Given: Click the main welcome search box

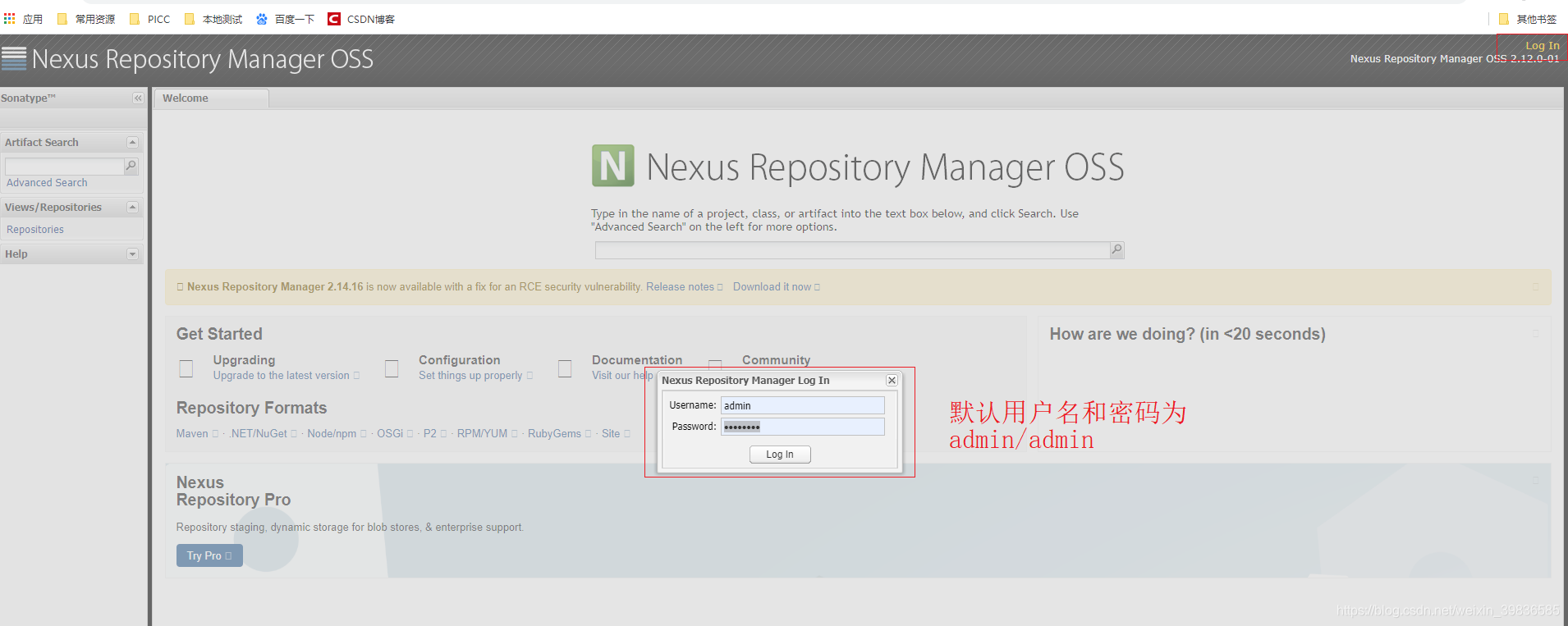Looking at the screenshot, I should pos(853,250).
